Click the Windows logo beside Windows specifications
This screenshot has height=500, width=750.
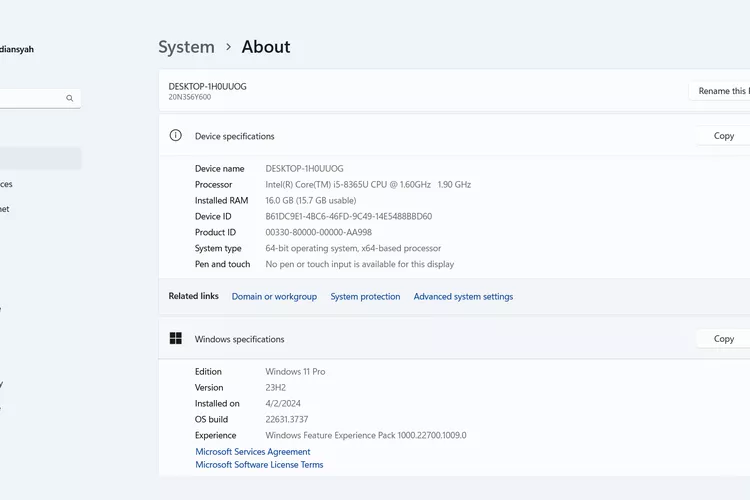tap(176, 338)
